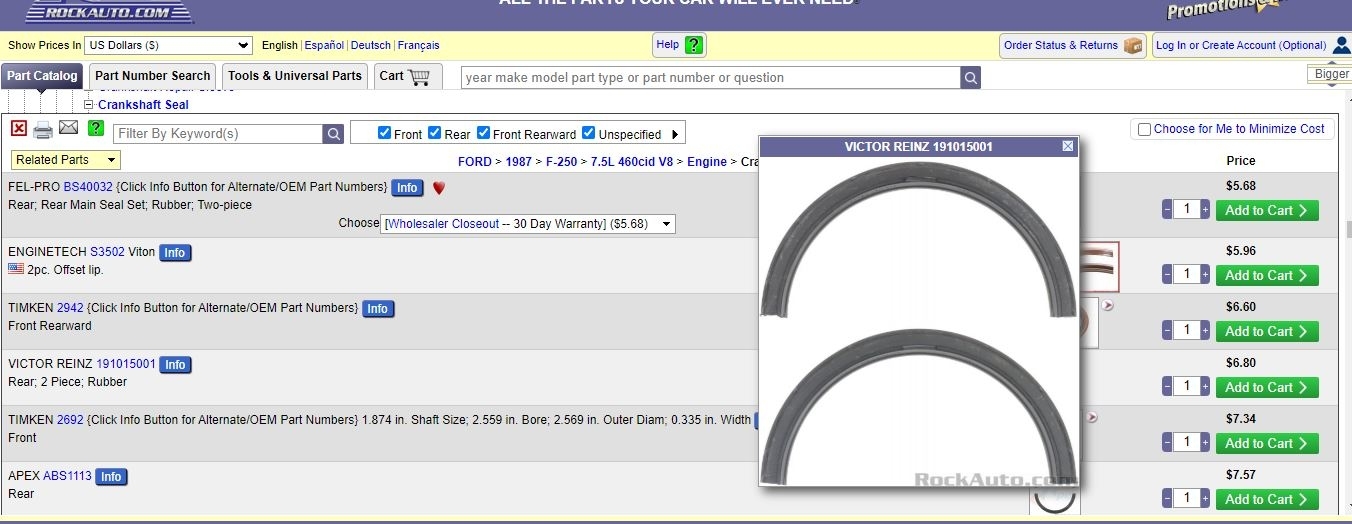Uncheck the Rear position checkbox
Image resolution: width=1352 pixels, height=524 pixels.
coord(434,133)
